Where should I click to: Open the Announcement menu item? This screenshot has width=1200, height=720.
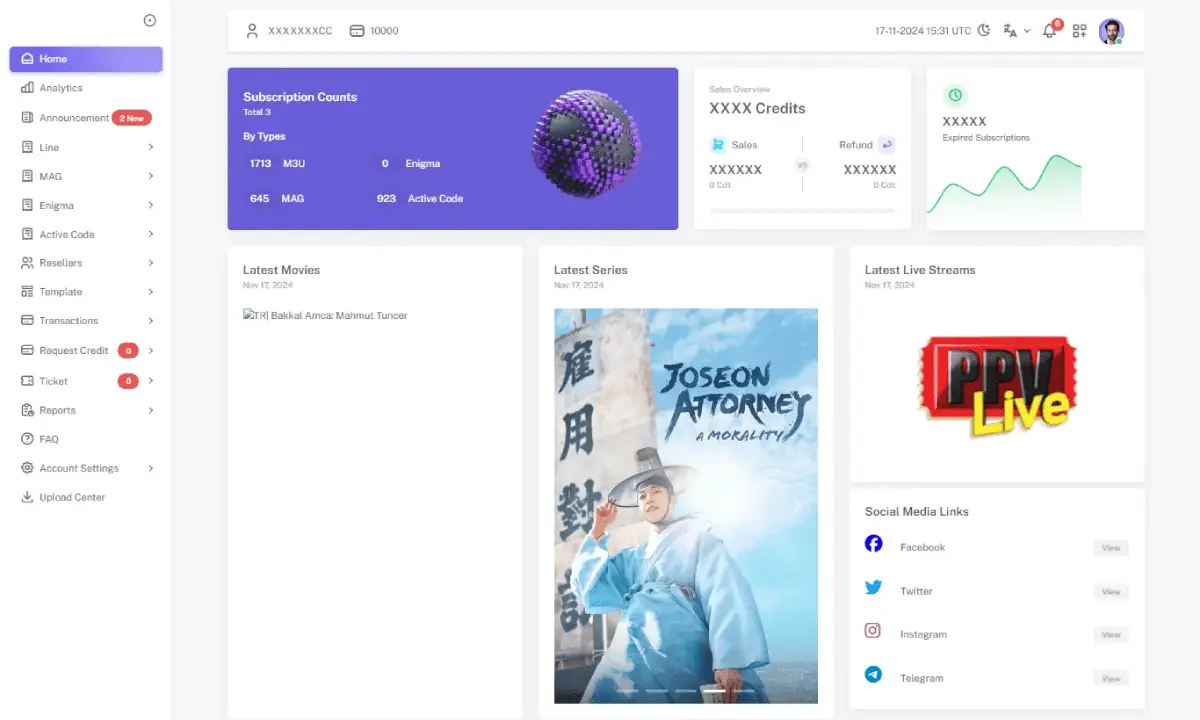point(74,118)
